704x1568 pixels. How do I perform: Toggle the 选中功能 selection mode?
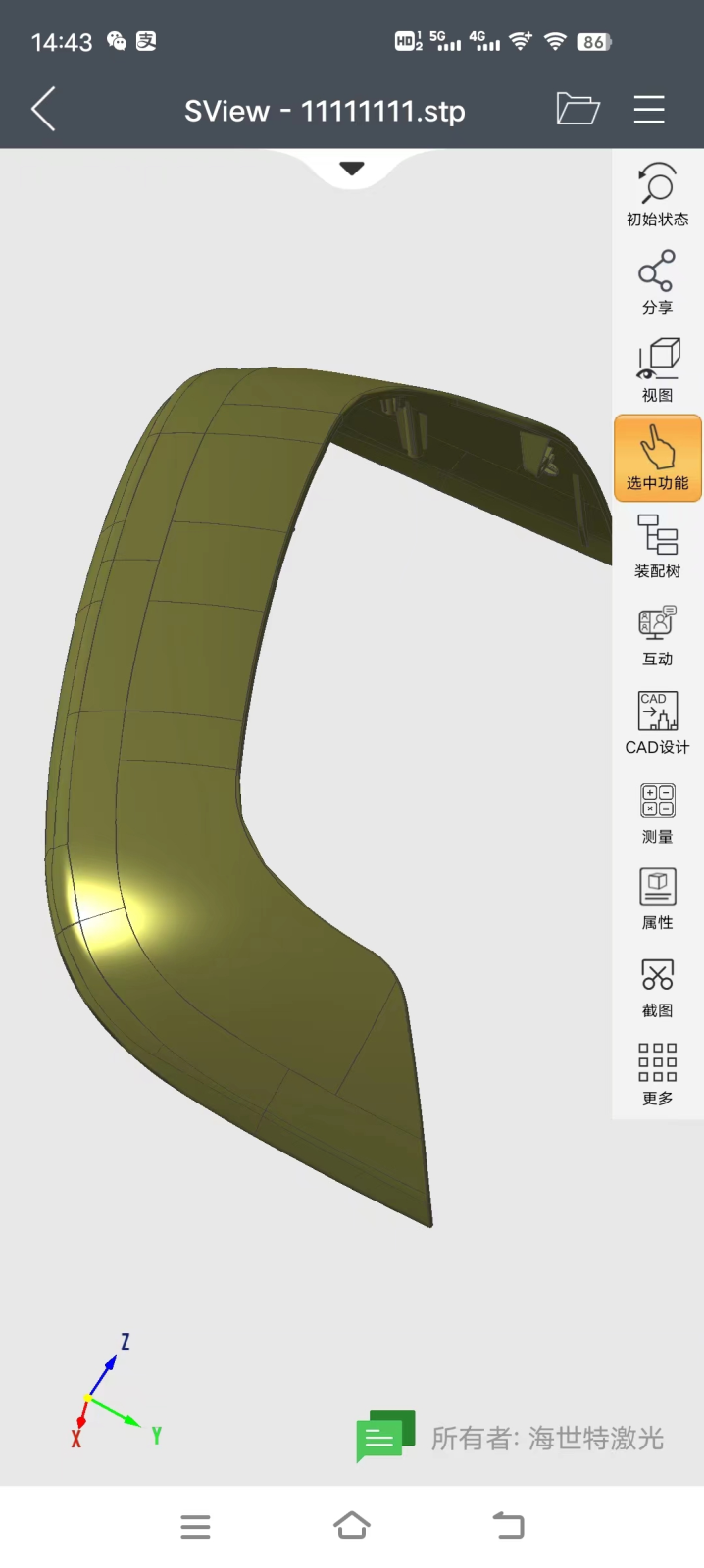coord(657,458)
